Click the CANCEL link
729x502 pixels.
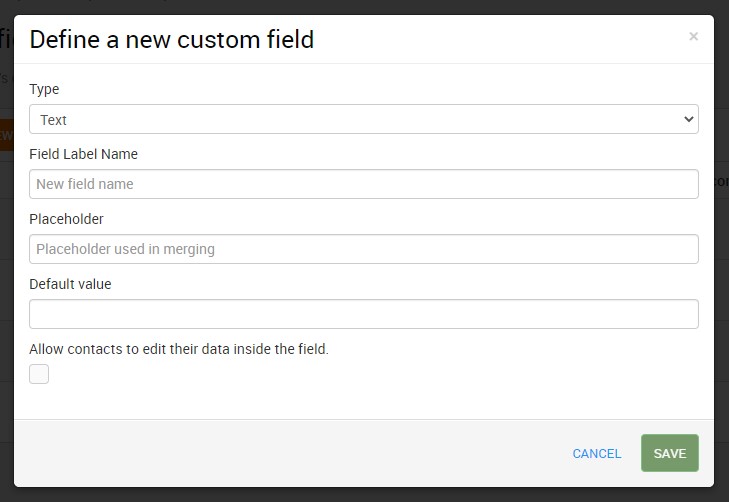coord(596,453)
